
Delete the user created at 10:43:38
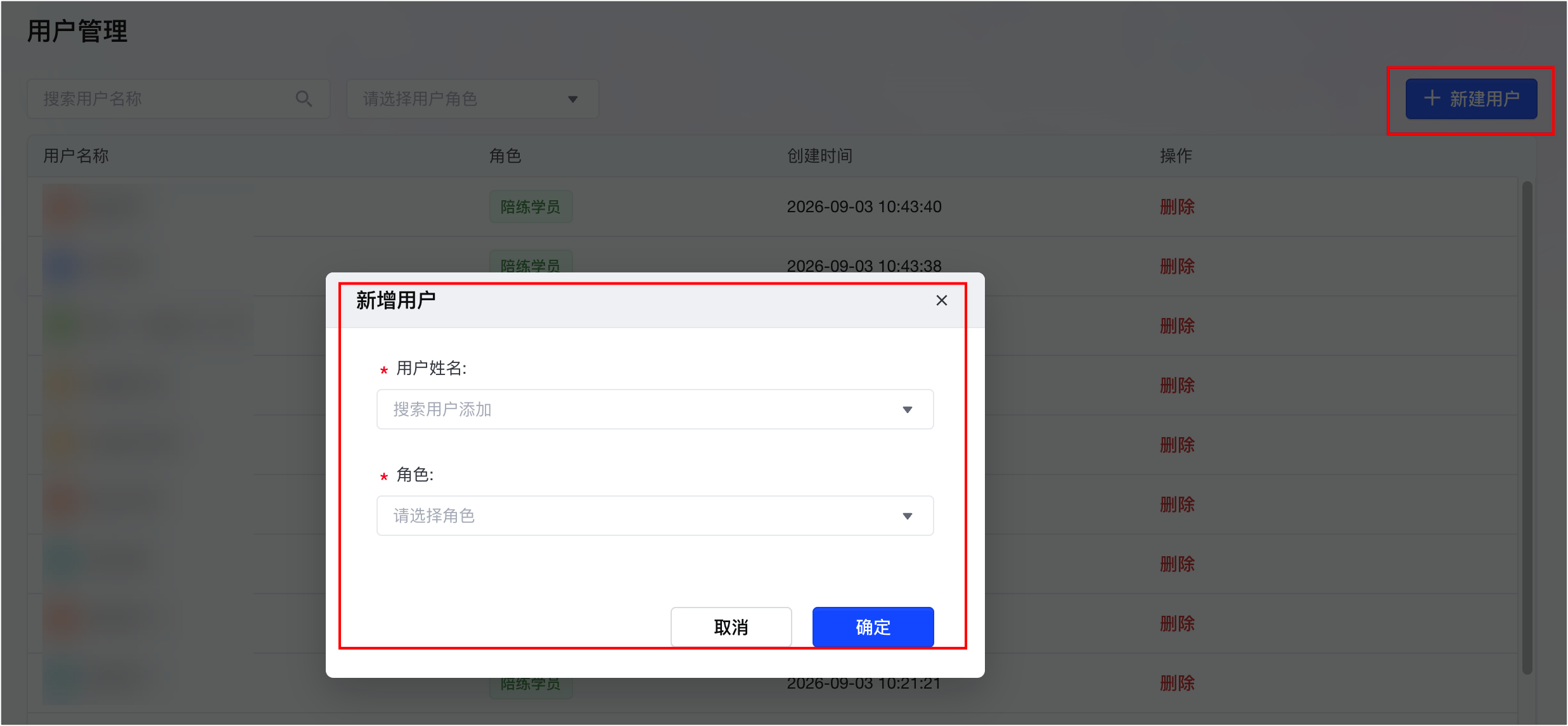[x=1177, y=266]
